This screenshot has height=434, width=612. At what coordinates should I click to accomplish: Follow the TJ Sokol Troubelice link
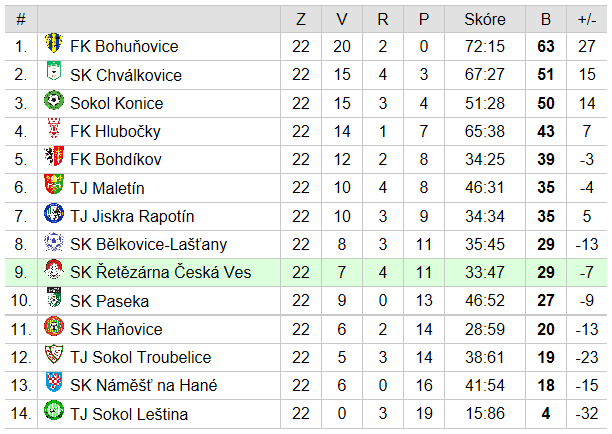pyautogui.click(x=141, y=357)
